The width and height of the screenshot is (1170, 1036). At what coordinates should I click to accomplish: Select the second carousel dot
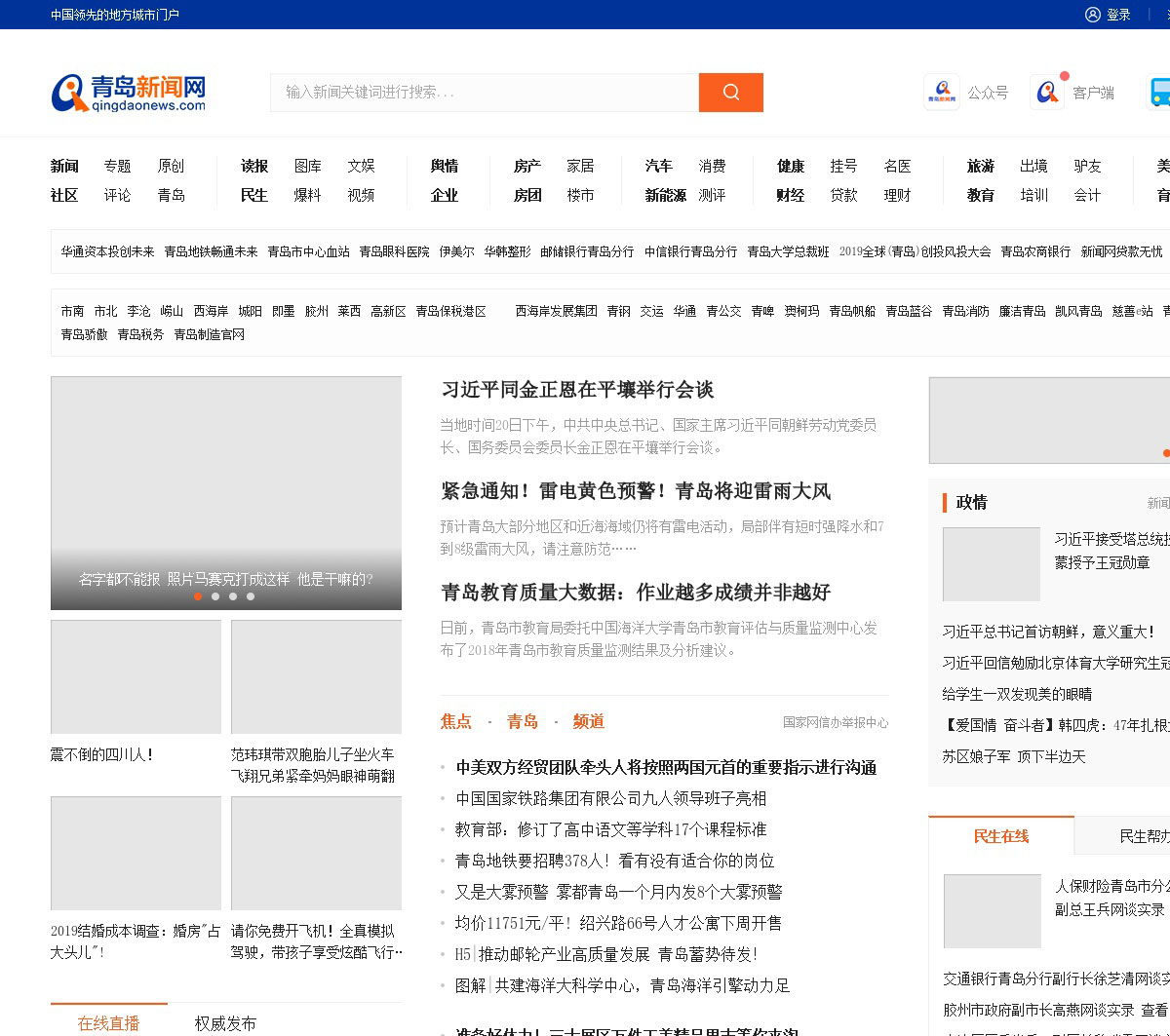point(215,596)
